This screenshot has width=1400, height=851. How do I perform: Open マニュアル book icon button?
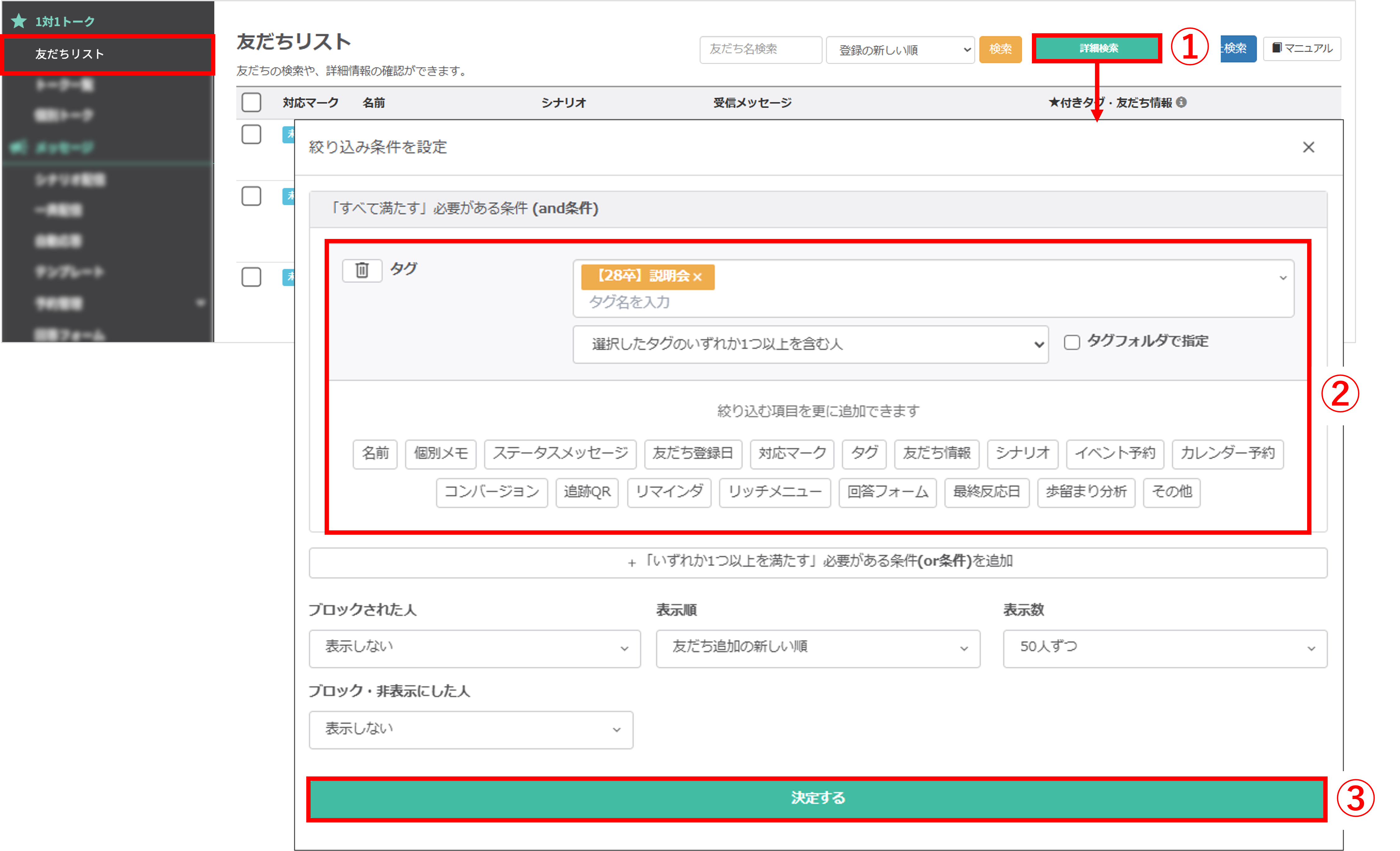click(1302, 48)
